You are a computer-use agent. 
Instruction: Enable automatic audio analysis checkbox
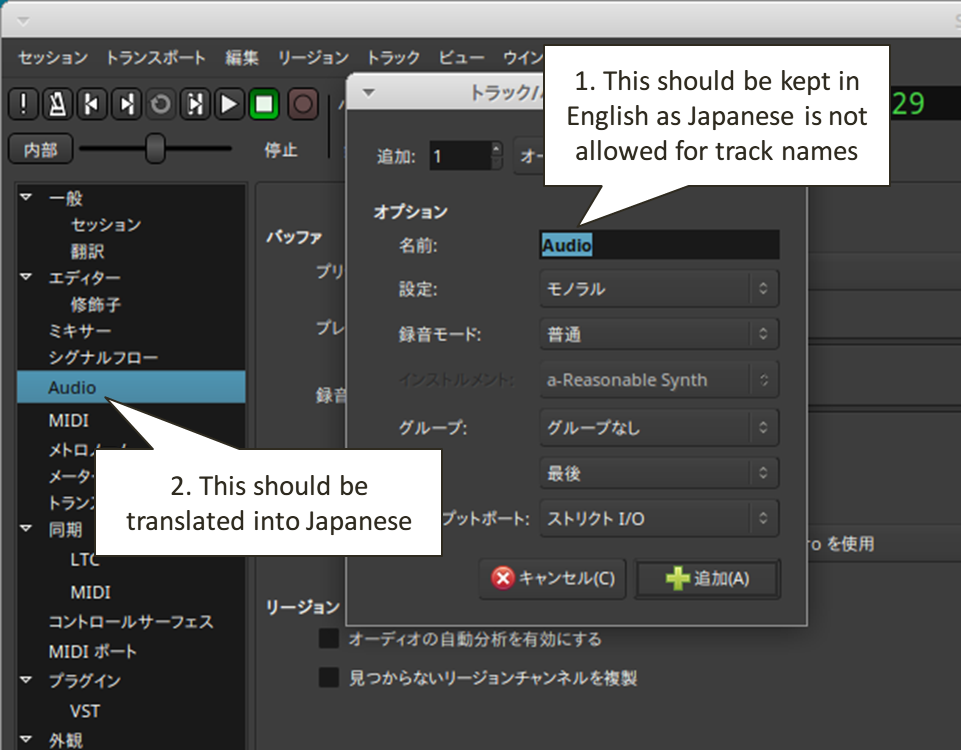329,638
